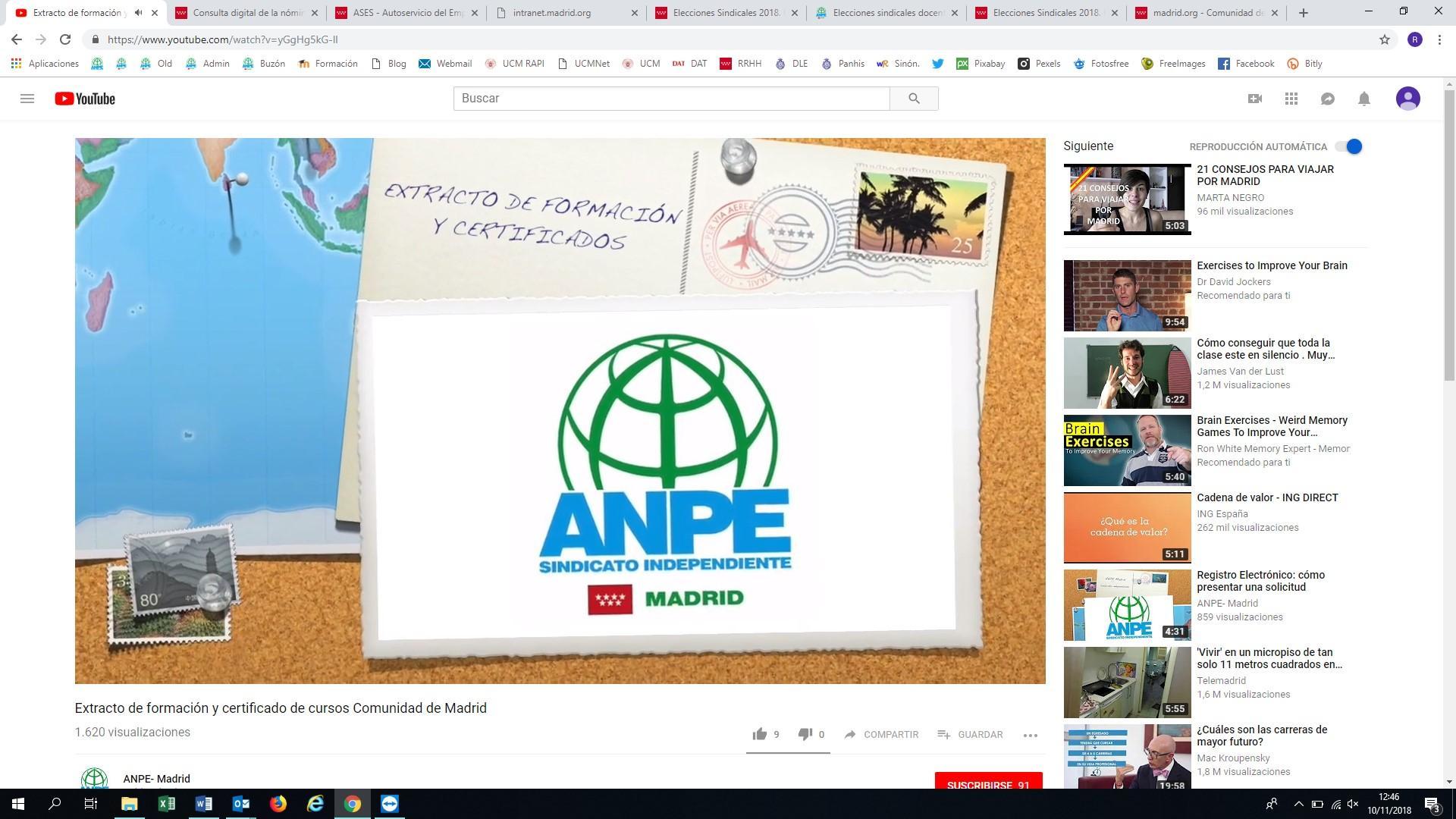
Task: Switch to intranet.madrid.org tab
Action: click(x=566, y=13)
